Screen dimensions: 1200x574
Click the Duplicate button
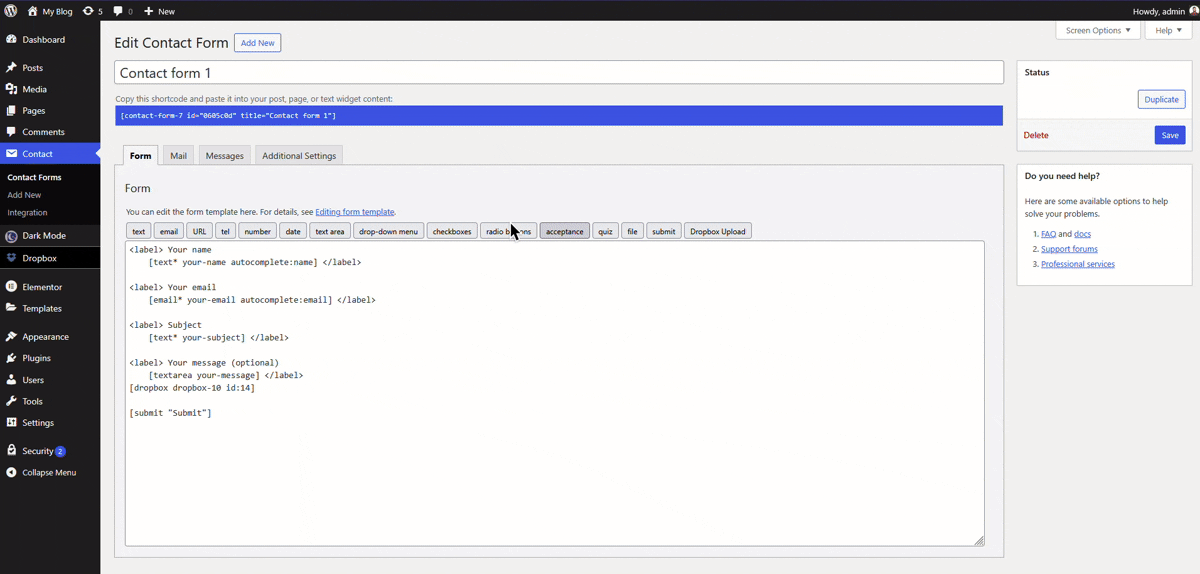tap(1162, 100)
